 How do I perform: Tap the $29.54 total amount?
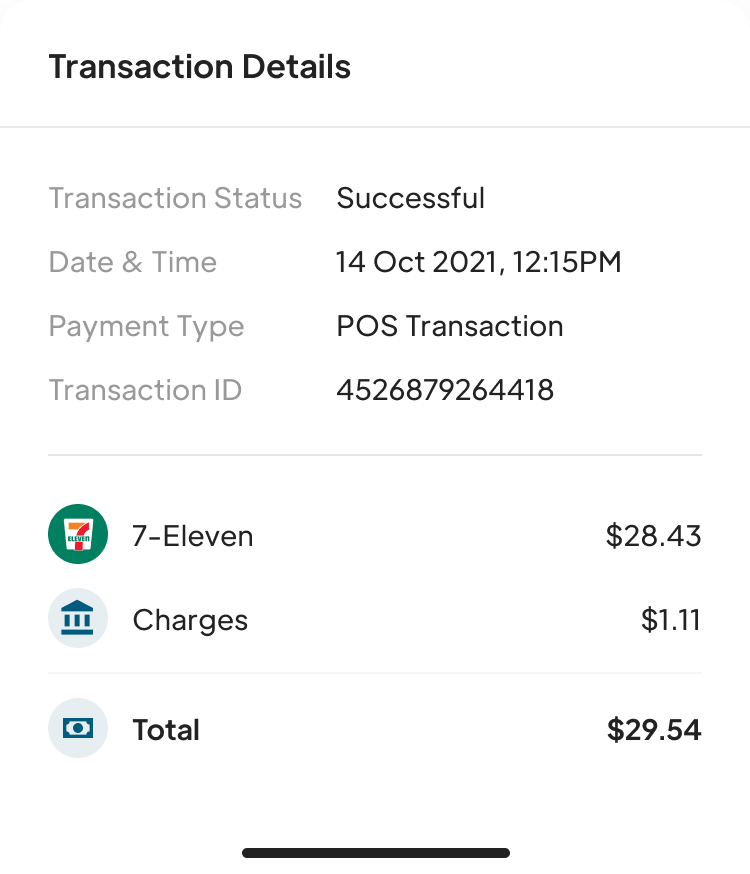(x=654, y=728)
